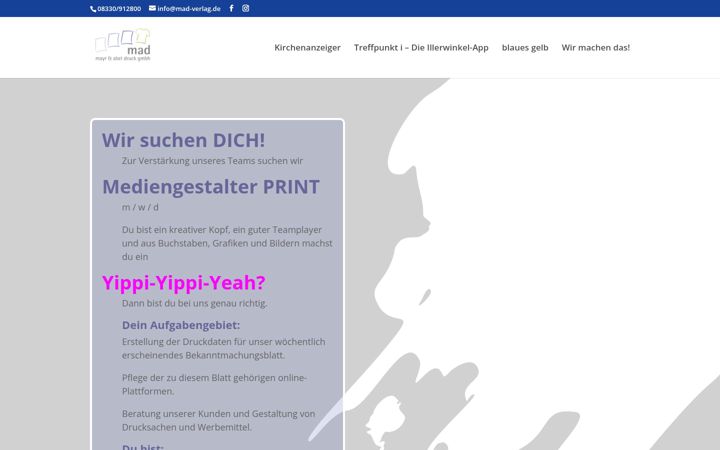This screenshot has height=450, width=720.
Task: Open Treffpunkt i – Die Illerwinkel-App menu item
Action: (x=421, y=47)
